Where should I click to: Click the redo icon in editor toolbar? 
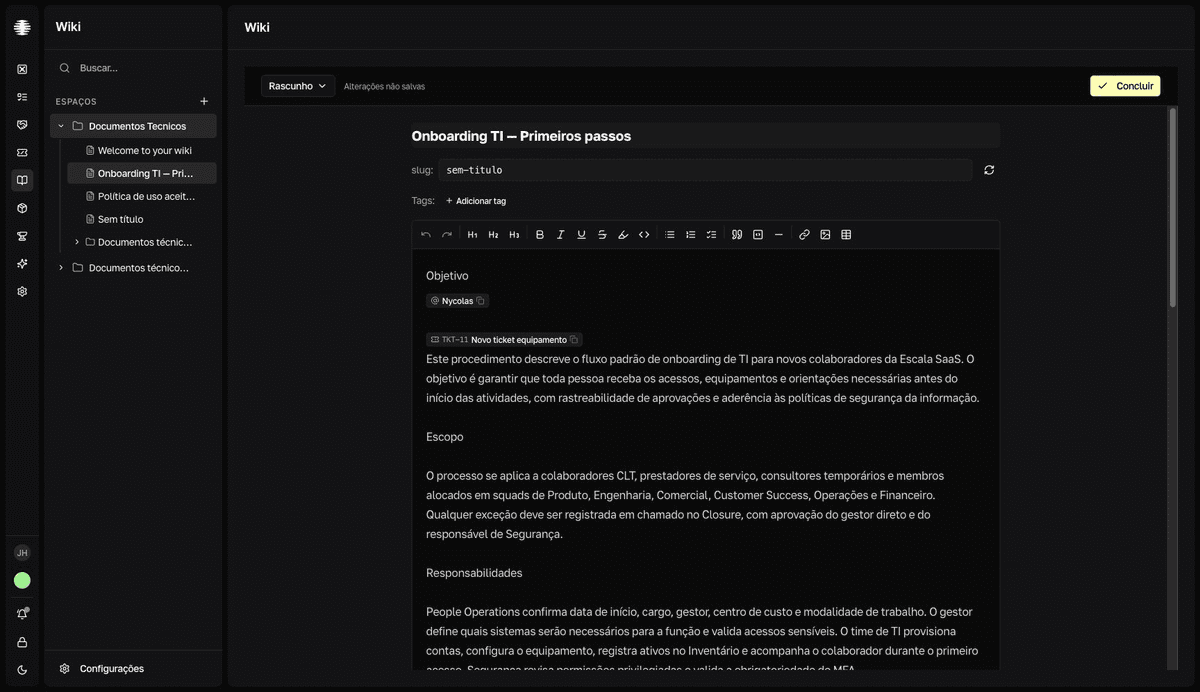click(447, 235)
